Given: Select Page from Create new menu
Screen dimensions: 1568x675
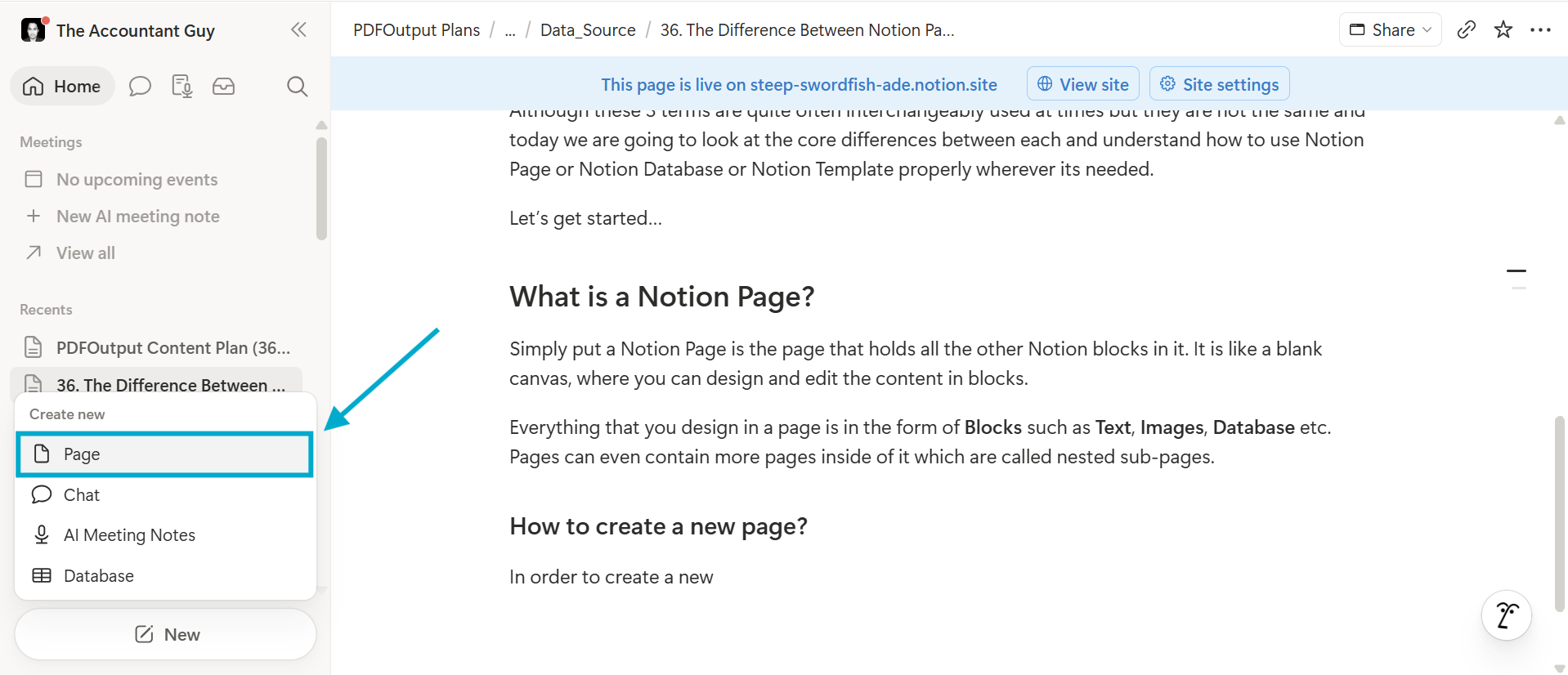Looking at the screenshot, I should coord(164,454).
